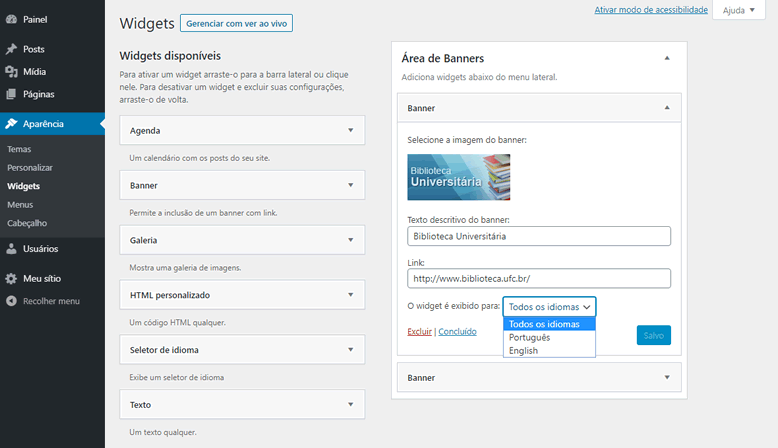Go to Menus under Aparência
Viewport: 778px width, 448px height.
[x=20, y=205]
